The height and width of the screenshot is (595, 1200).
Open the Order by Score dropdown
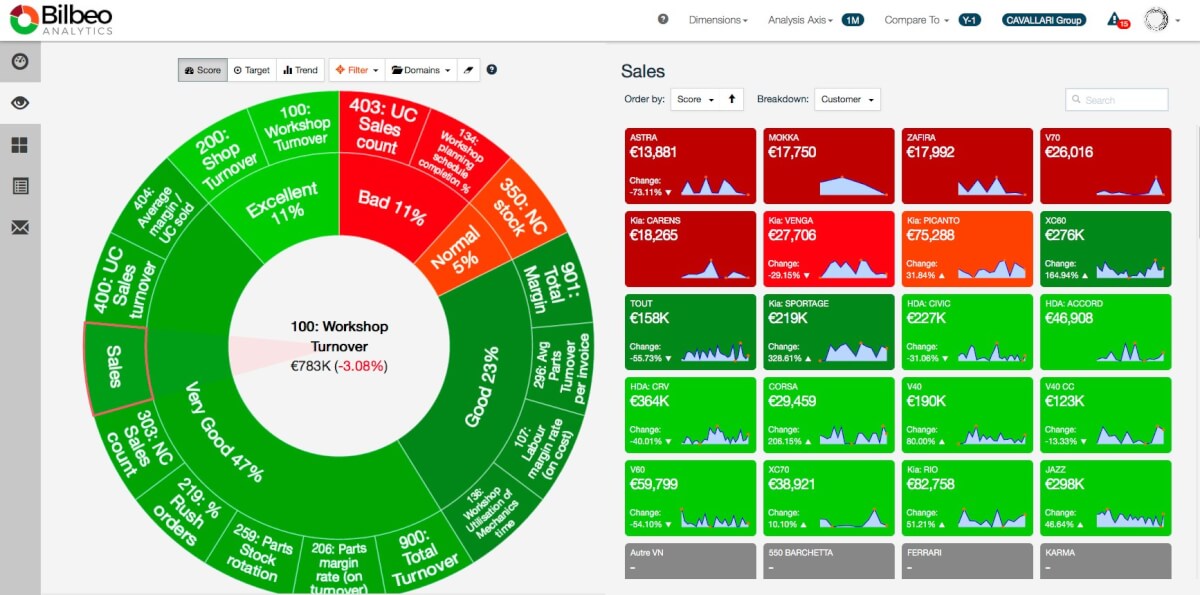click(695, 99)
